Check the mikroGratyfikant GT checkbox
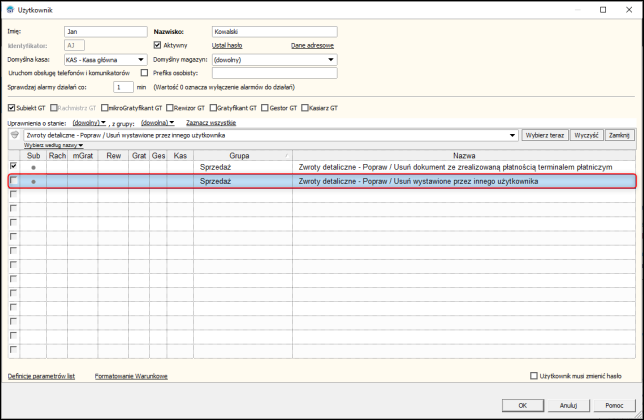Image resolution: width=644 pixels, height=420 pixels. (104, 108)
